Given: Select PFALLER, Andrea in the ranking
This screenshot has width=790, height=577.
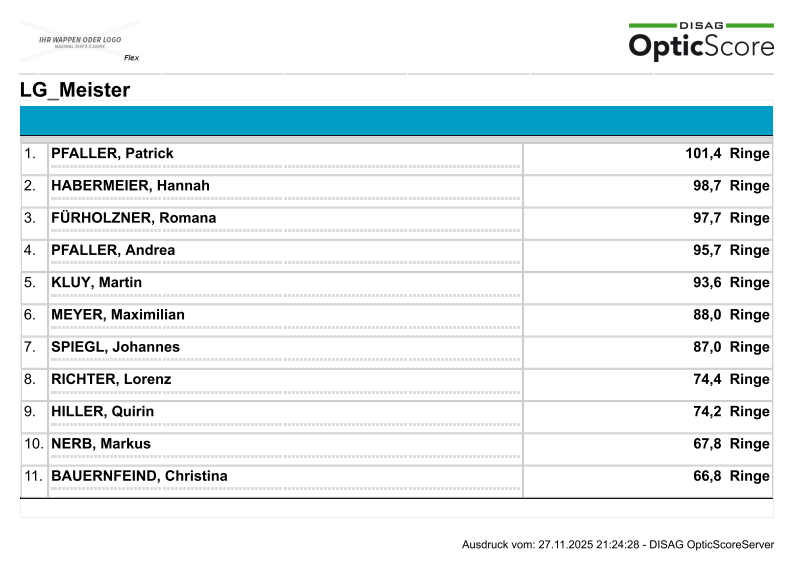Looking at the screenshot, I should point(113,250).
